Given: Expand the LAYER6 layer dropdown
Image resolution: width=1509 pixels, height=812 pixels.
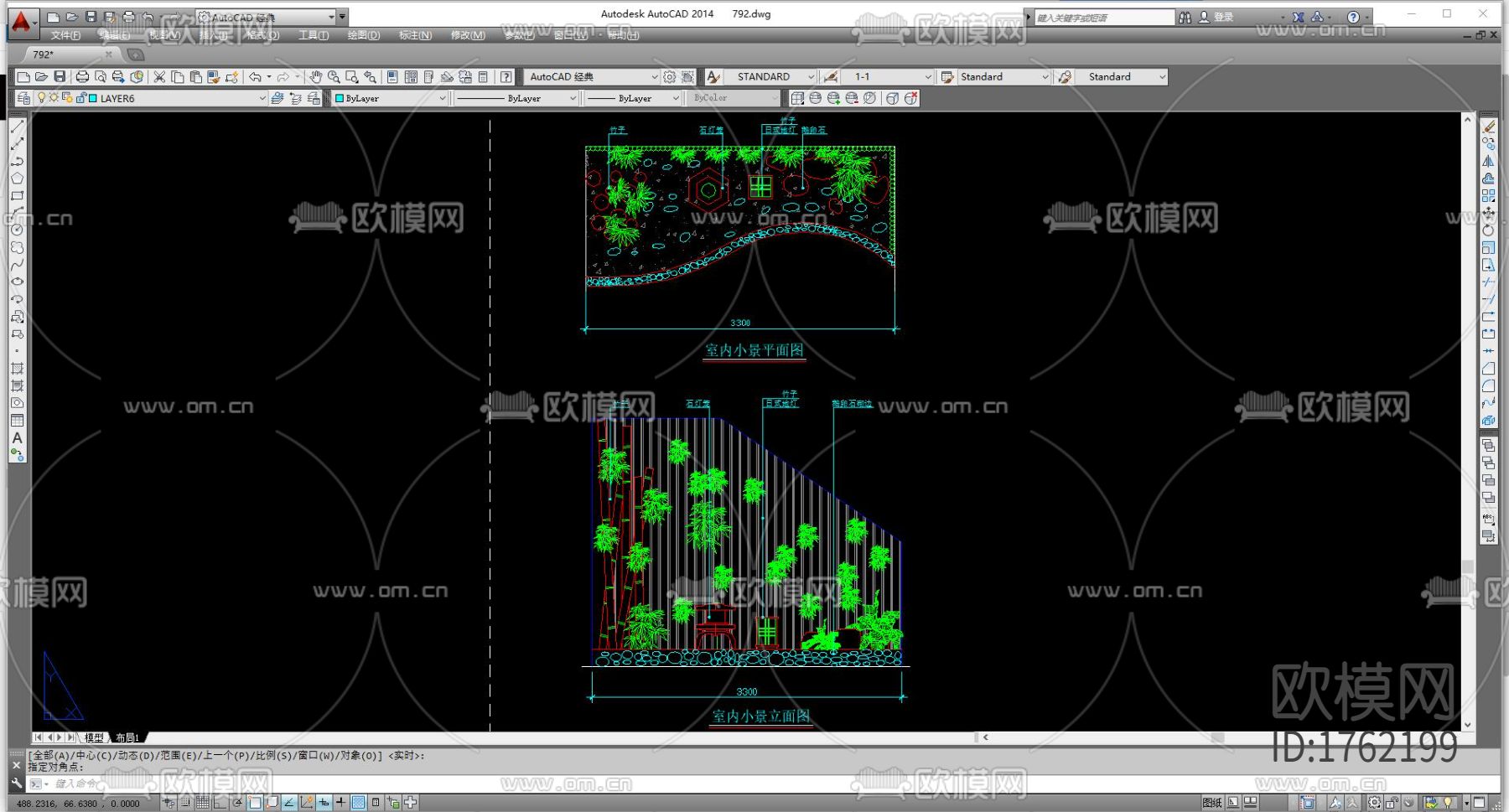Looking at the screenshot, I should coord(262,98).
